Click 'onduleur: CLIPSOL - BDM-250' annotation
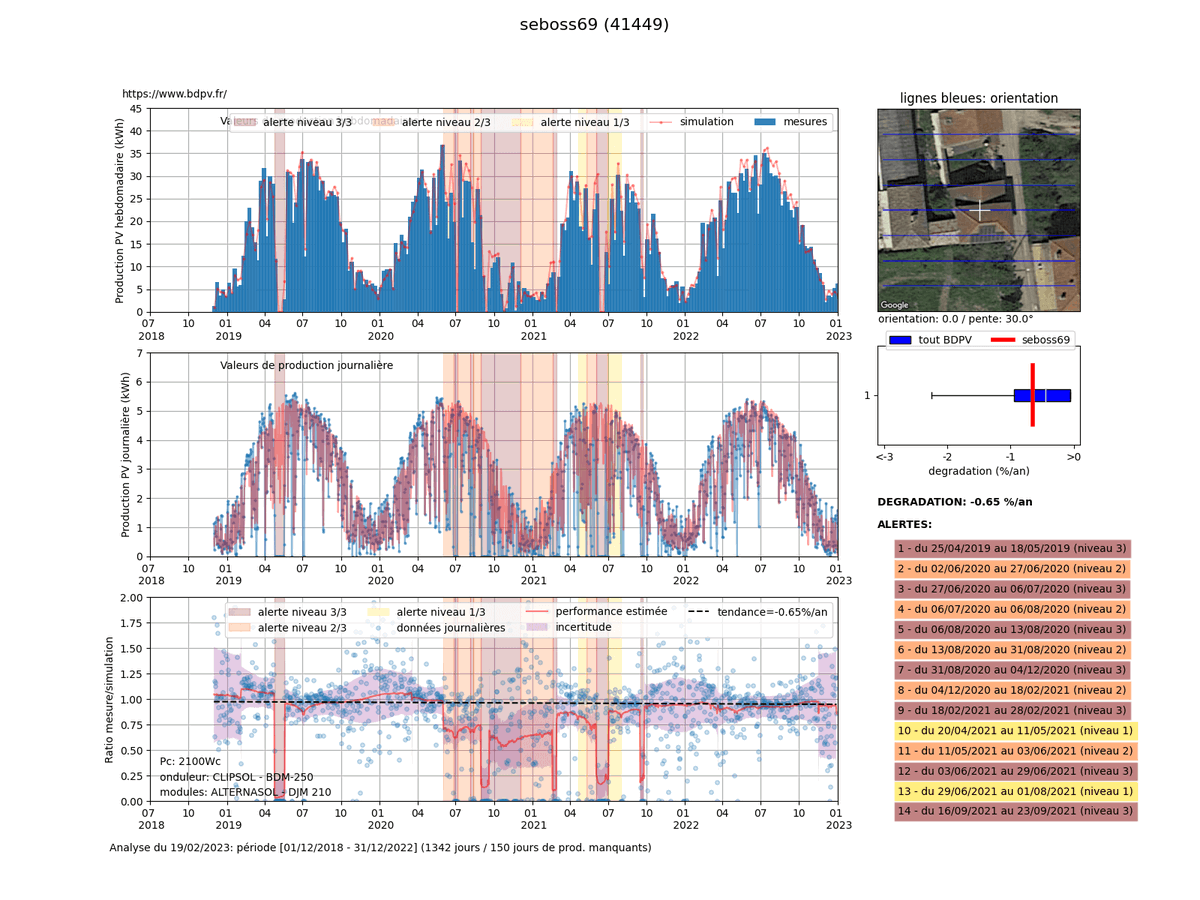 click(237, 777)
